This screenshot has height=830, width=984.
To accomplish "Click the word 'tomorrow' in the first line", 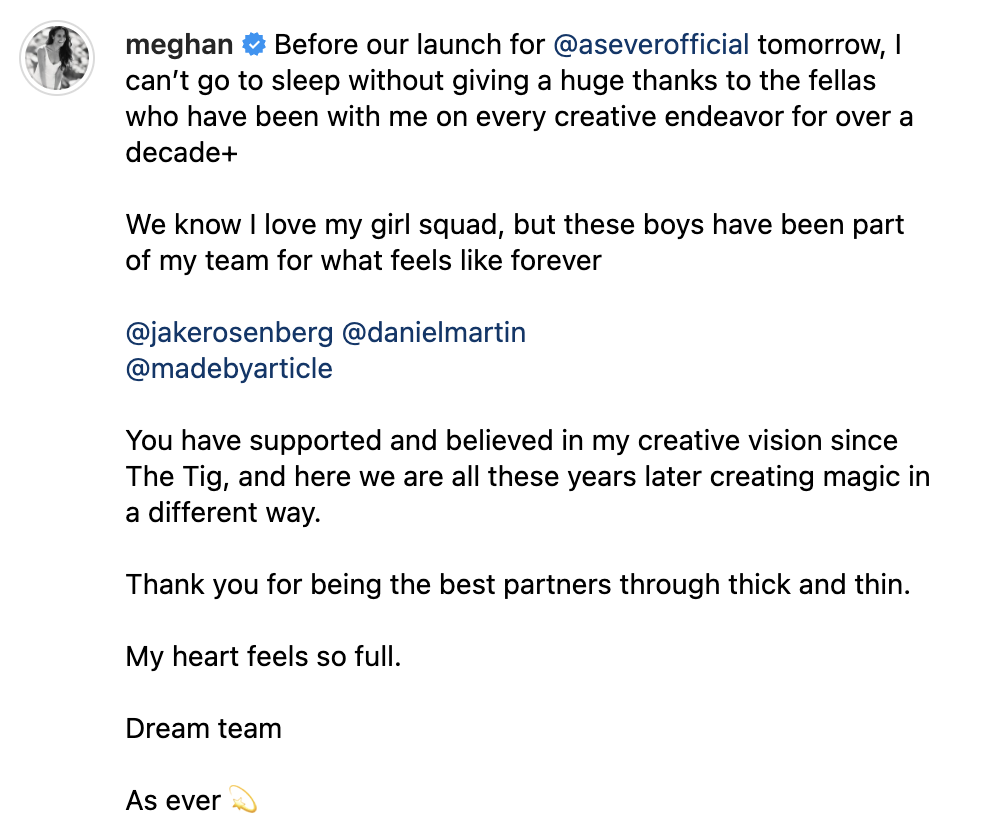I will point(821,45).
